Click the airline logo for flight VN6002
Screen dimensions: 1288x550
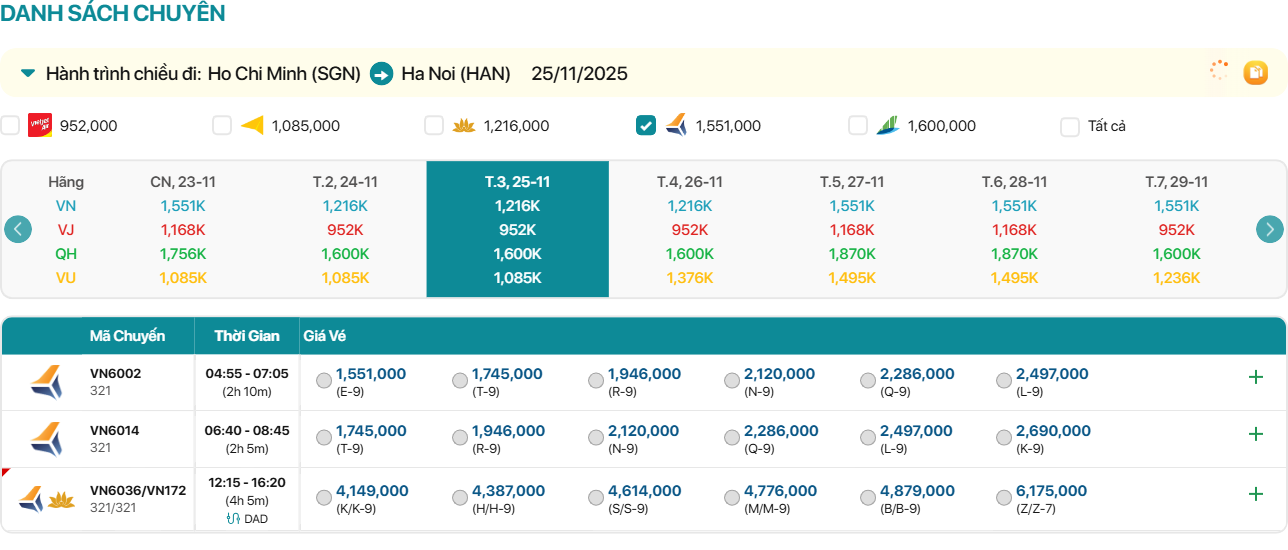pos(45,383)
